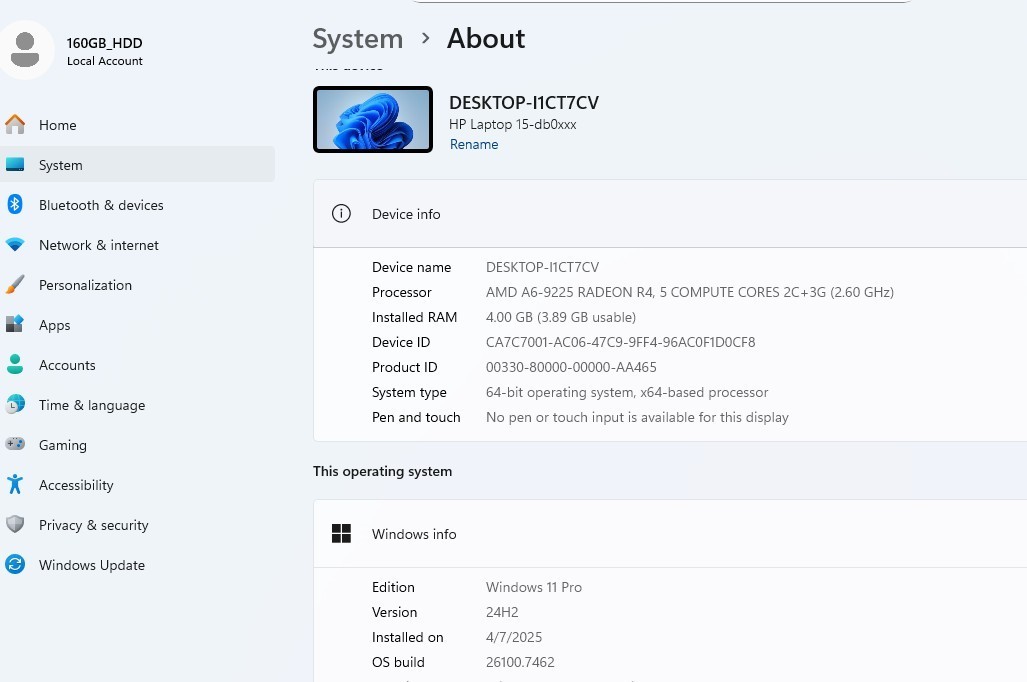Click the Network wifi icon
The width and height of the screenshot is (1027, 682).
point(15,244)
